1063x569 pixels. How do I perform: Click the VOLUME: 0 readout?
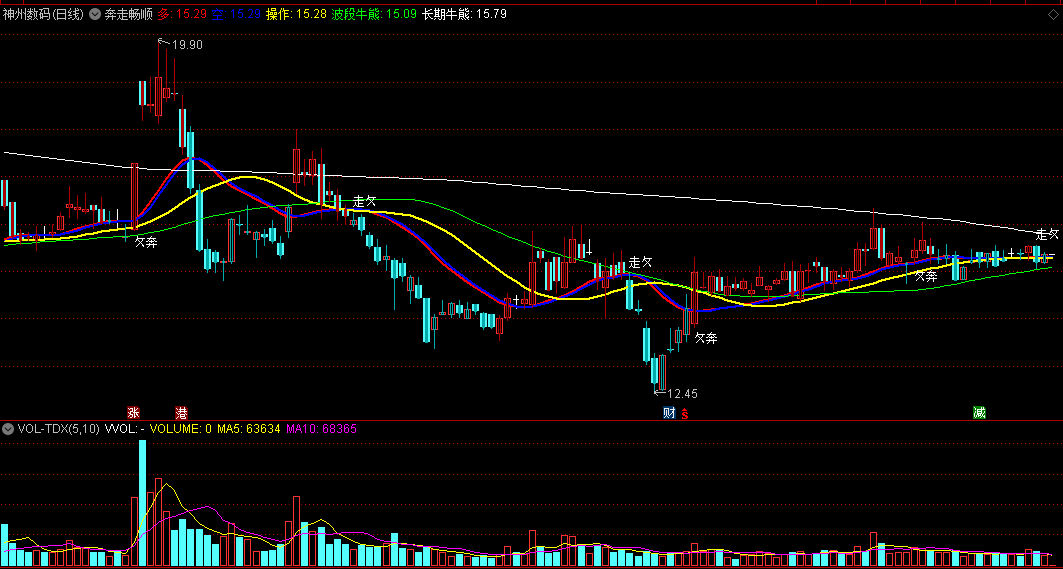click(x=181, y=429)
